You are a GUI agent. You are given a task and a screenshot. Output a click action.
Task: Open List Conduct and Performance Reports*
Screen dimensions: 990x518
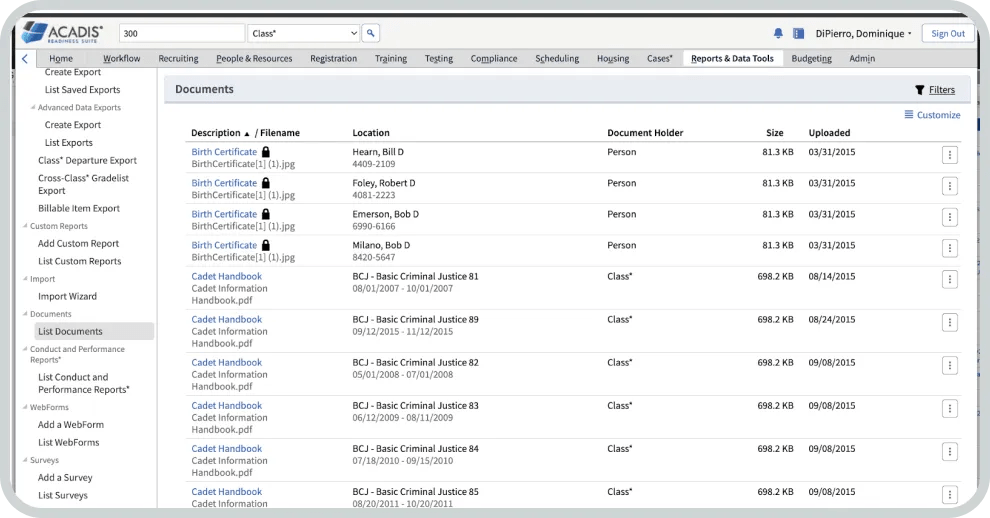pyautogui.click(x=83, y=383)
